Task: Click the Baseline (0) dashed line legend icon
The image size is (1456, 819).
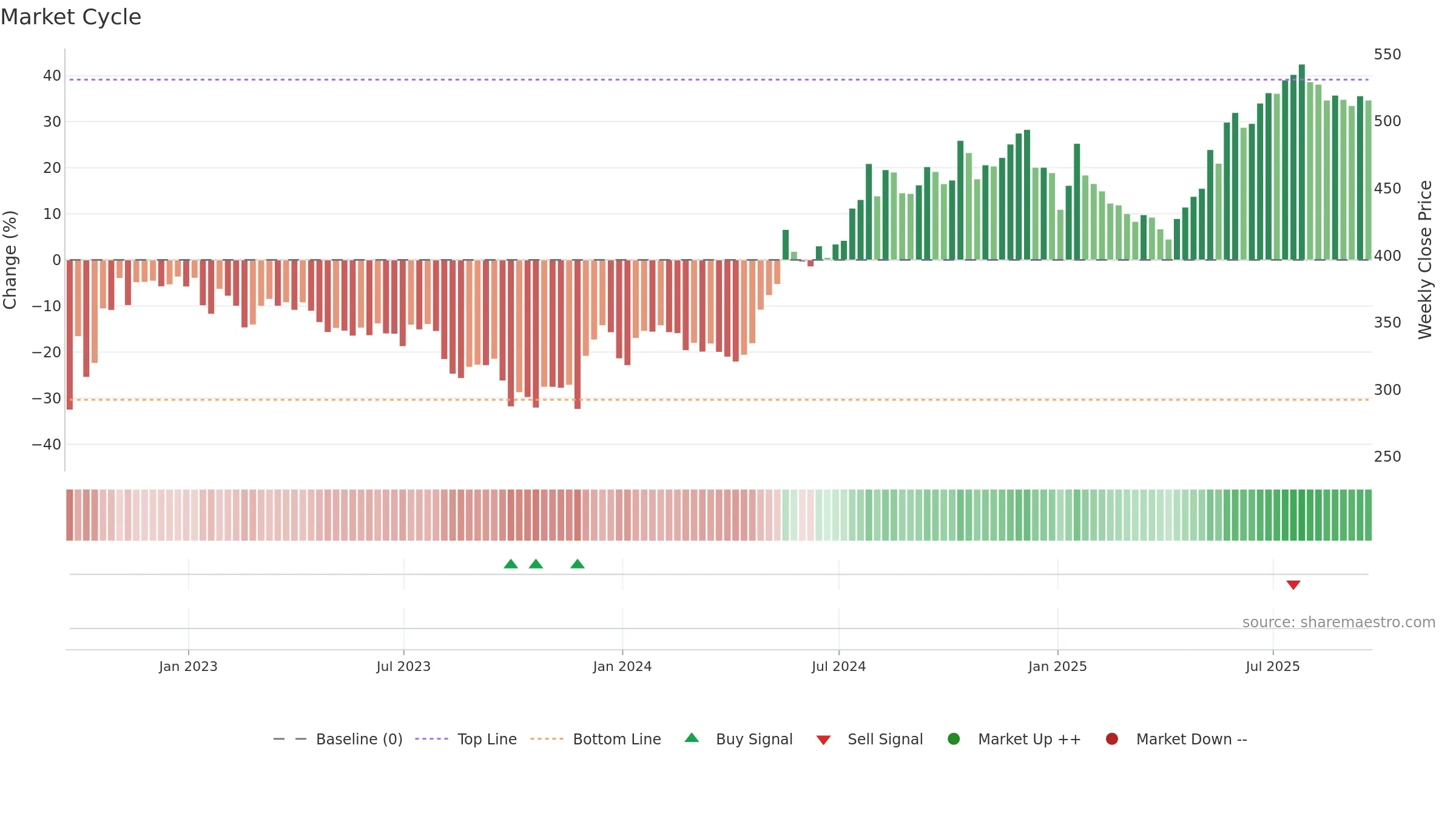Action: pos(290,739)
